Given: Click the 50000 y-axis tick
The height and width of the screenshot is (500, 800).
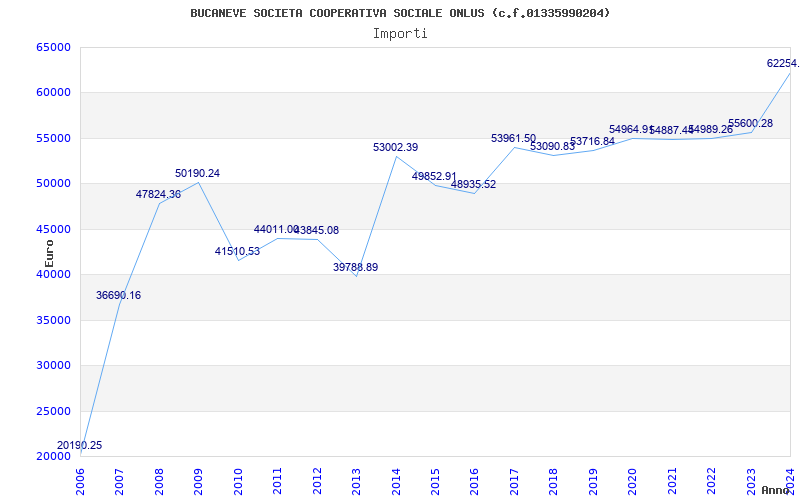Looking at the screenshot, I should [x=54, y=184].
